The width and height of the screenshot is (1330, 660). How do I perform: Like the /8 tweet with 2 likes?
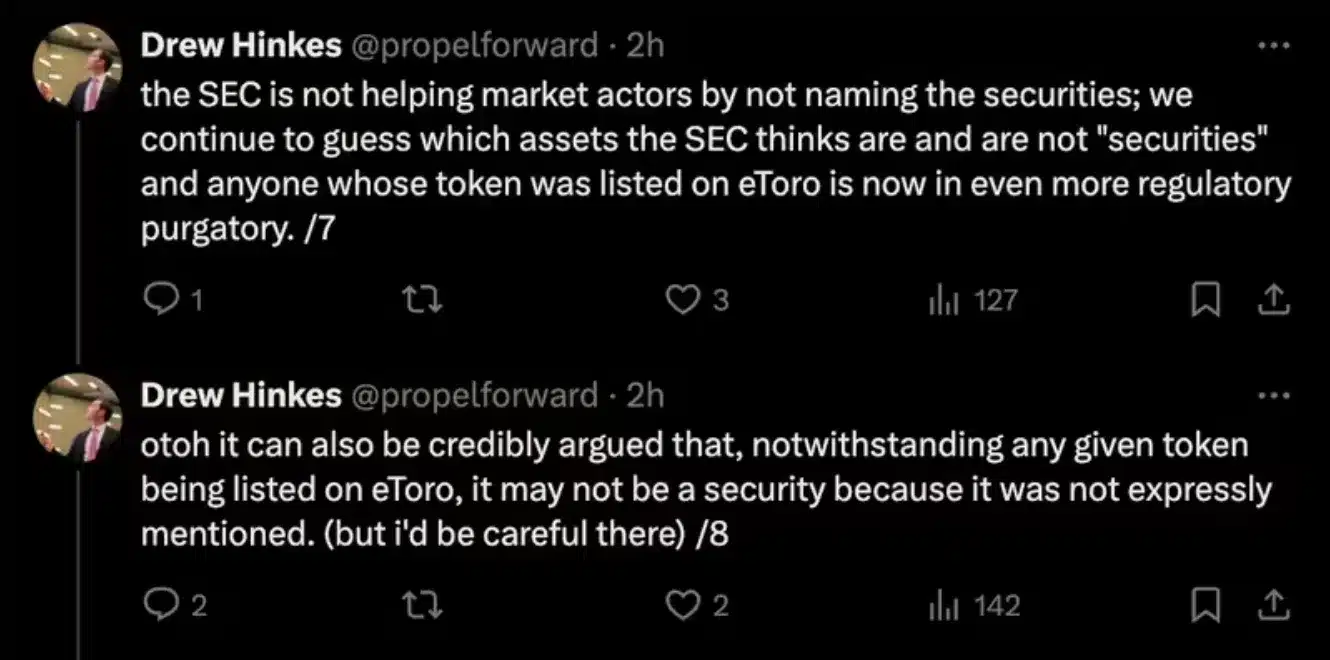685,605
